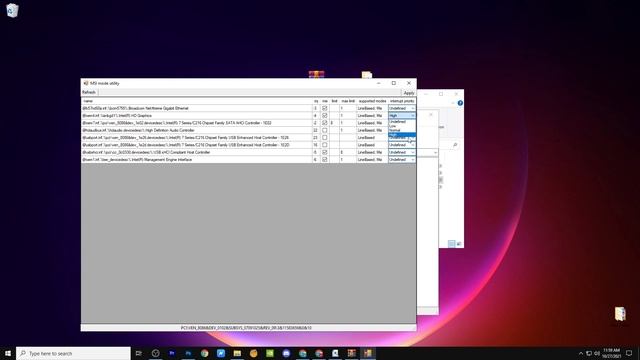Open volume control in system tray
Screen dimensions: 640x360
pyautogui.click(x=597, y=353)
